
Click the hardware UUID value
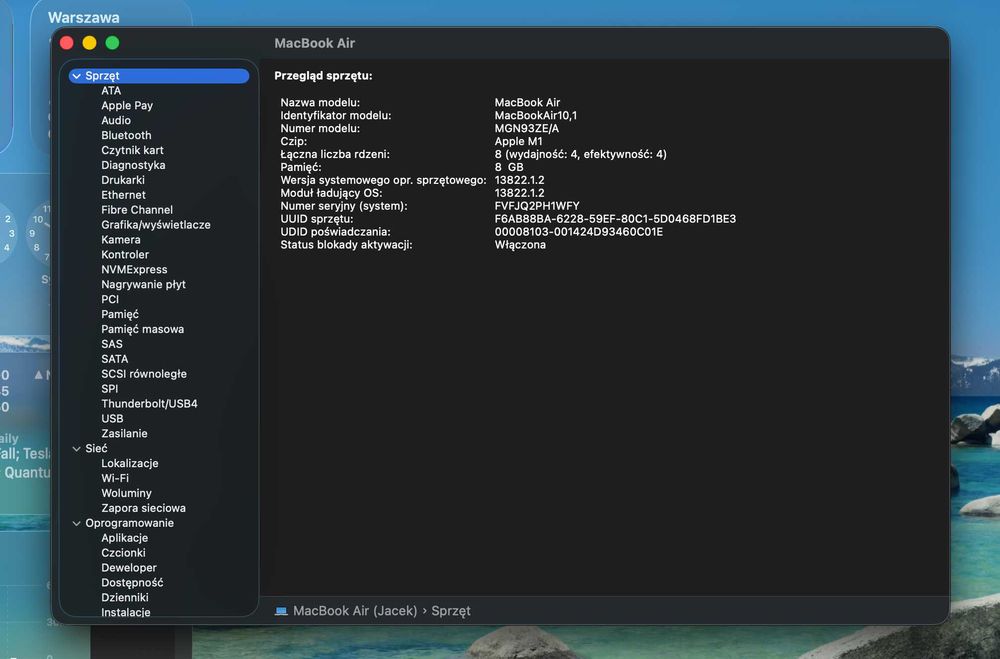(615, 219)
